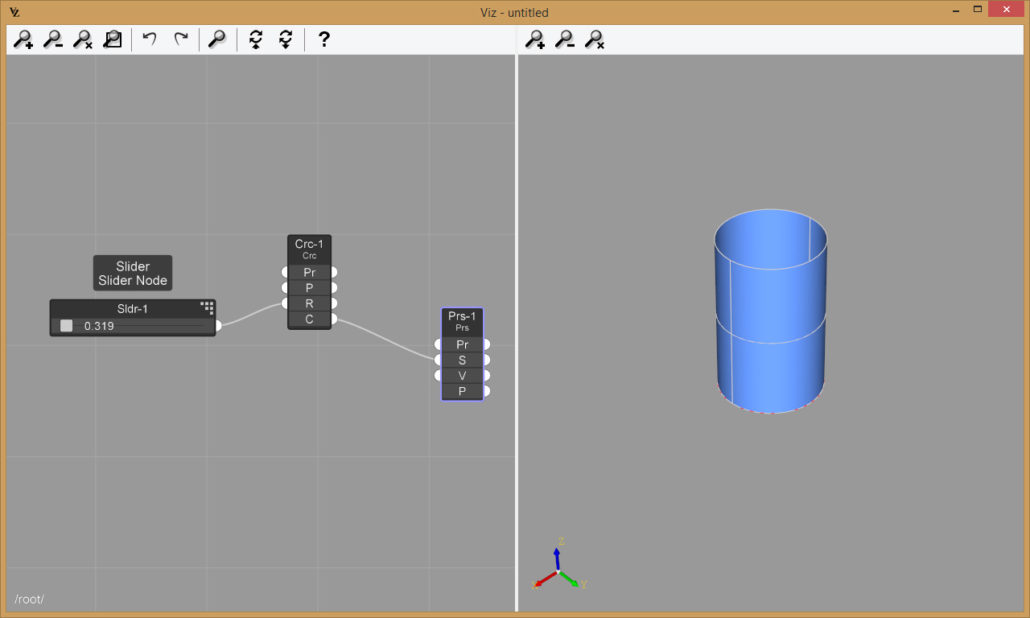Click the Zoom Reset icon in the node editor toolbar
The height and width of the screenshot is (618, 1030).
84,39
